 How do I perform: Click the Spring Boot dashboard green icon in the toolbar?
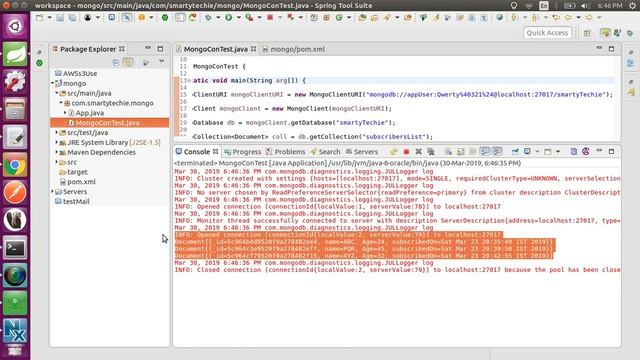tap(165, 18)
